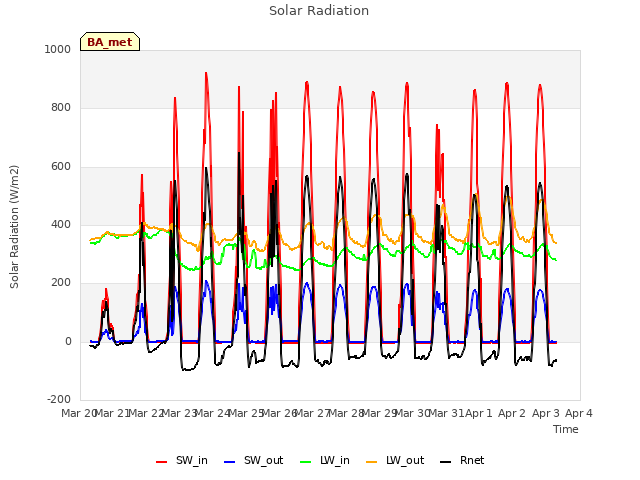Screen dimensions: 640x480
Task: Click the BA_met annotation label
Action: pos(110,42)
